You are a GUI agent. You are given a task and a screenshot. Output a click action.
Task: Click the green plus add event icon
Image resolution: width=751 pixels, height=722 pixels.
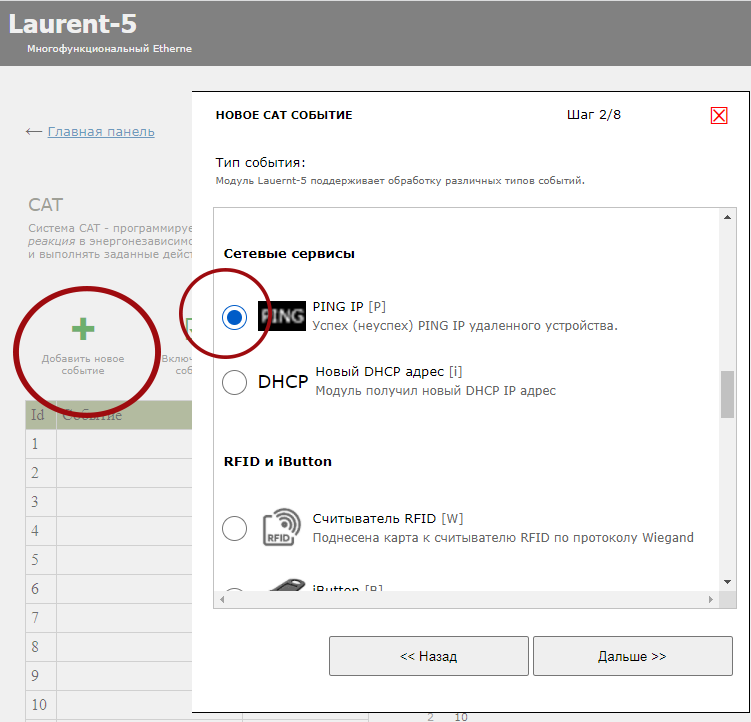pyautogui.click(x=83, y=330)
